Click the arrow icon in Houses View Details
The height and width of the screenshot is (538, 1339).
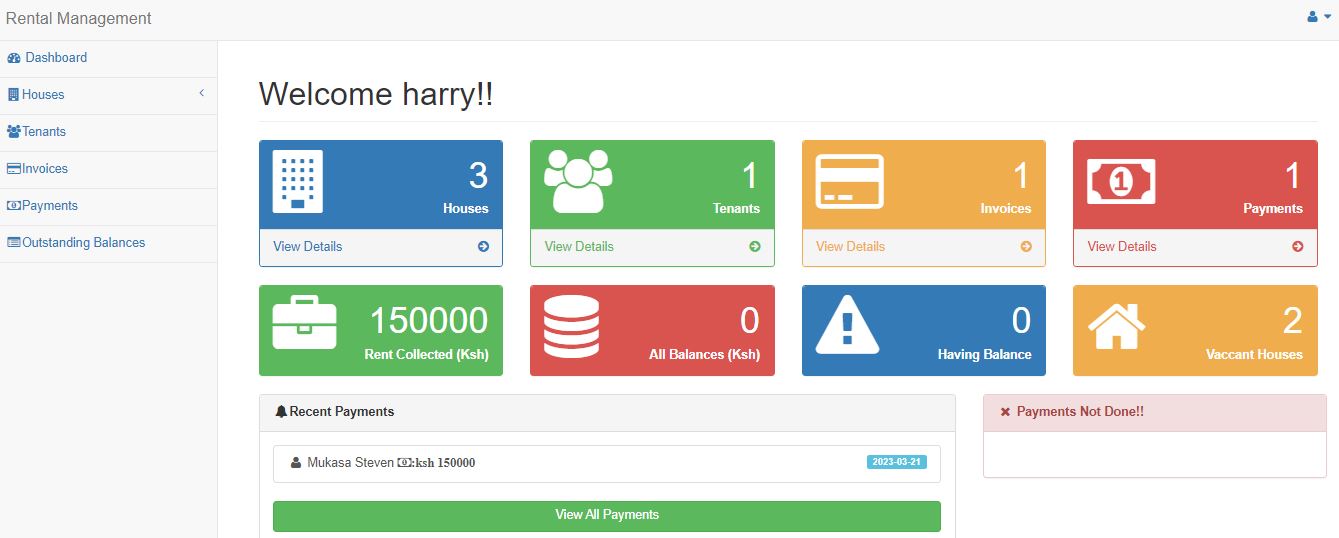pyautogui.click(x=483, y=246)
